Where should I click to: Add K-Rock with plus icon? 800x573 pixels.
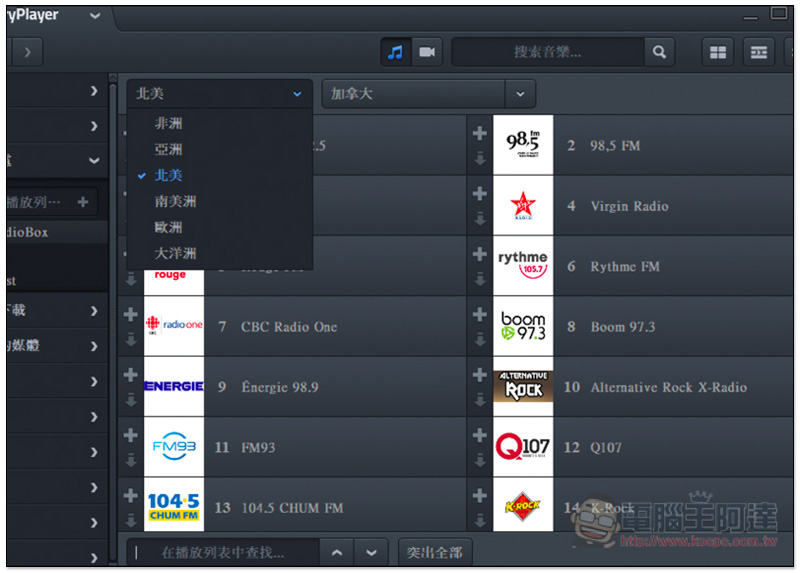pos(479,495)
